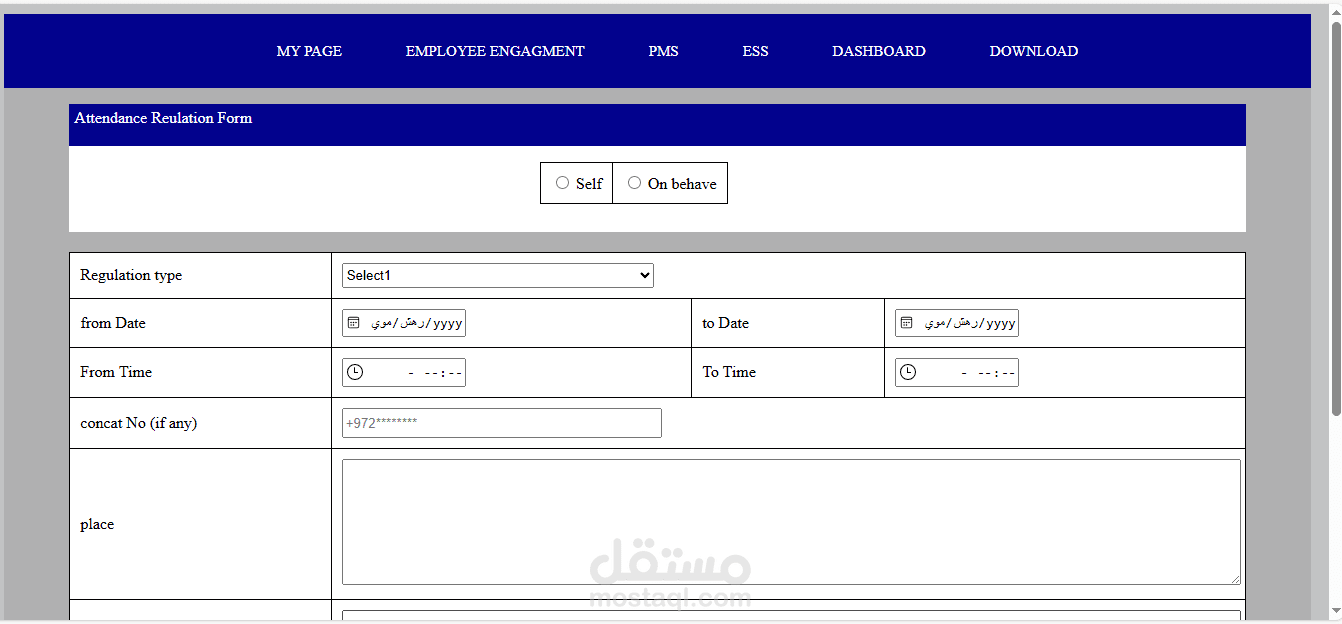Open the DASHBOARD navigation item

click(x=879, y=51)
